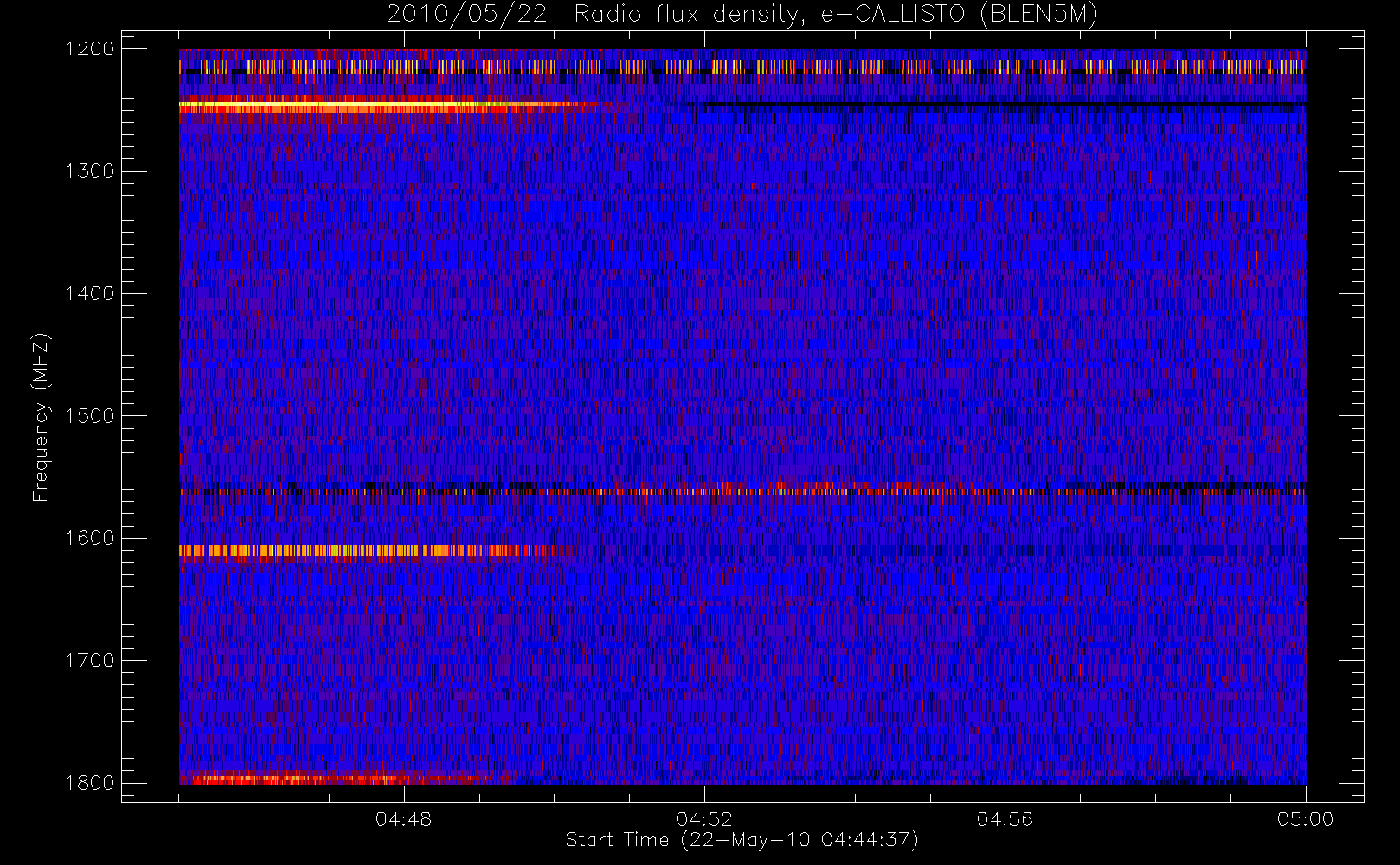1400x865 pixels.
Task: Click the 04:56 time tick label
Action: [x=1005, y=818]
